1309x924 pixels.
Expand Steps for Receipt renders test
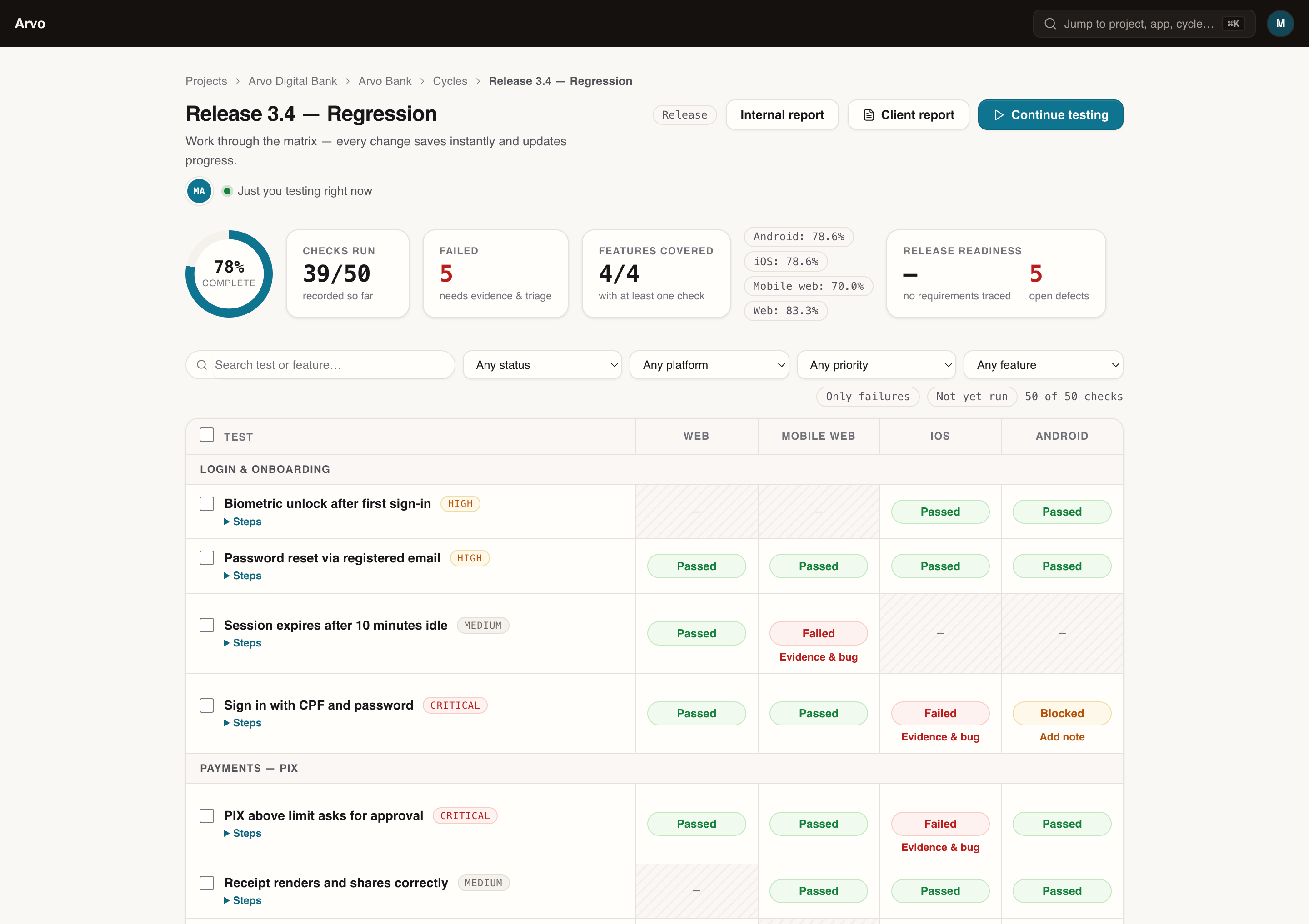coord(243,900)
